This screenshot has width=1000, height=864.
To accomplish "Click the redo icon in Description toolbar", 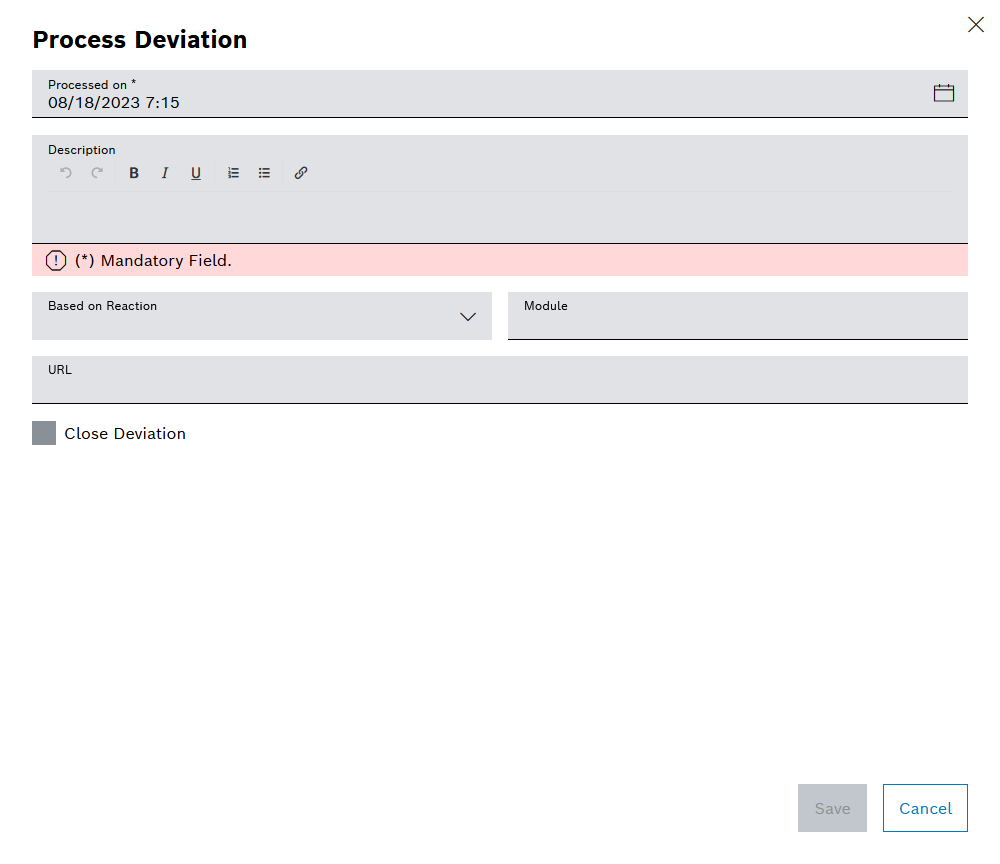I will coord(96,172).
